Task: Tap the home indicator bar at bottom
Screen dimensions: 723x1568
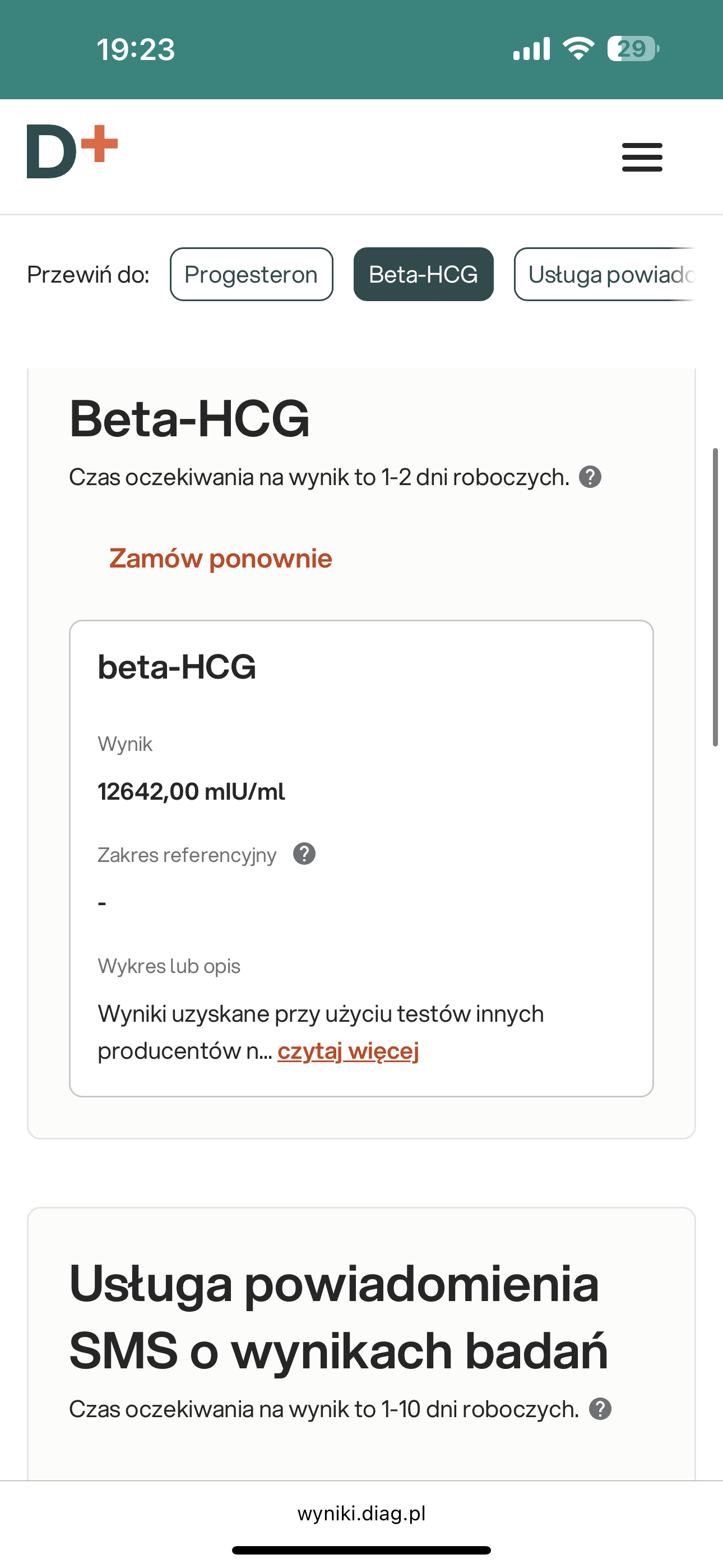Action: click(361, 1551)
